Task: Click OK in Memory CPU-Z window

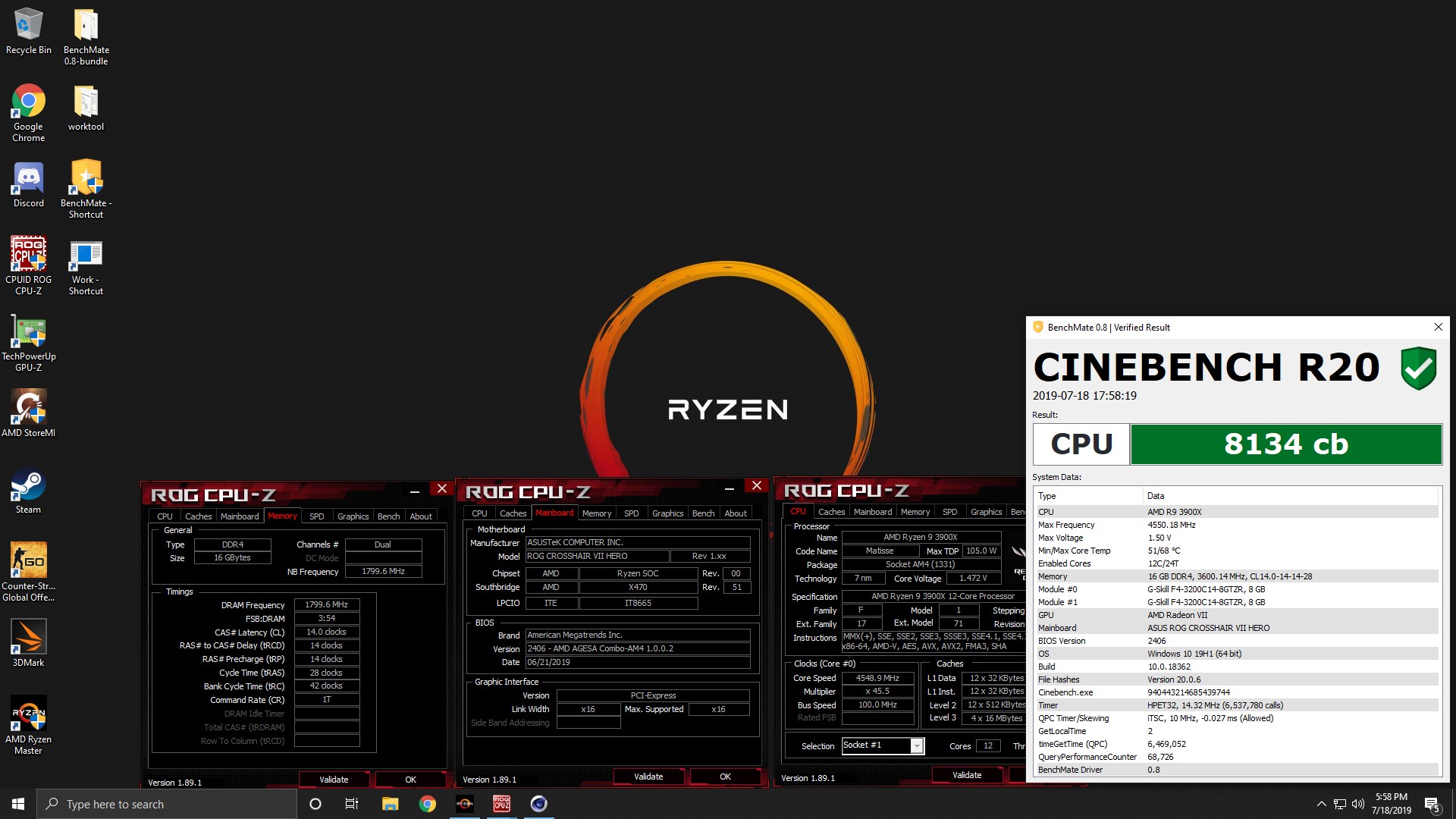Action: tap(410, 780)
